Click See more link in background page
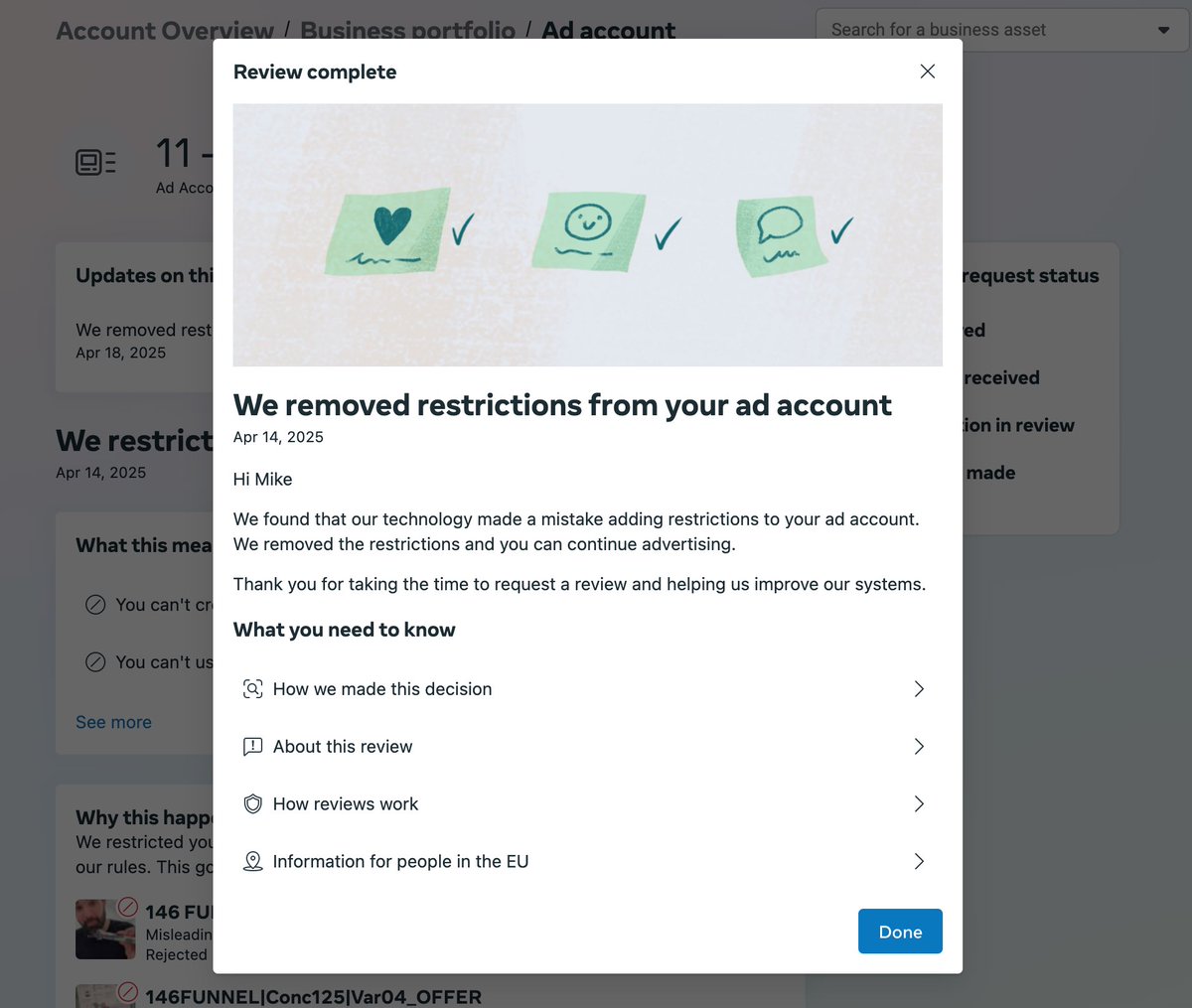 113,722
